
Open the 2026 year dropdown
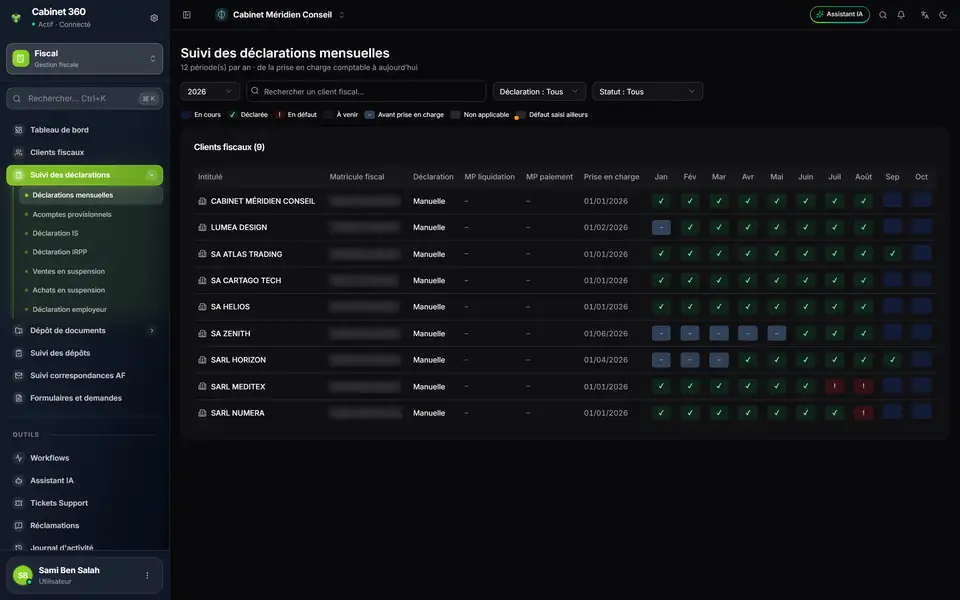[209, 92]
